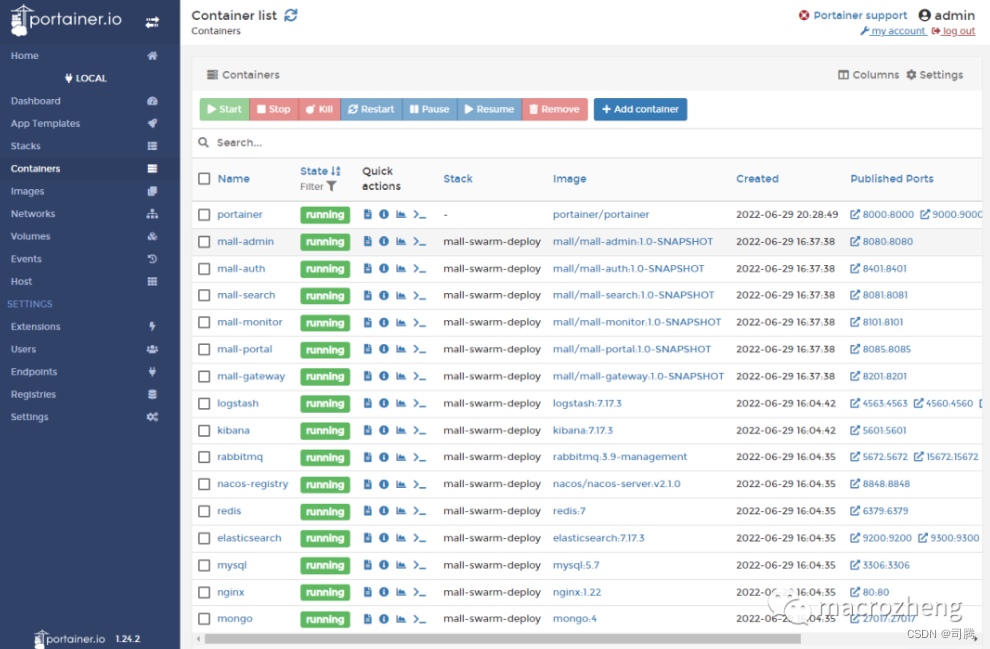Open the State column filter
The height and width of the screenshot is (649, 990).
pyautogui.click(x=333, y=185)
